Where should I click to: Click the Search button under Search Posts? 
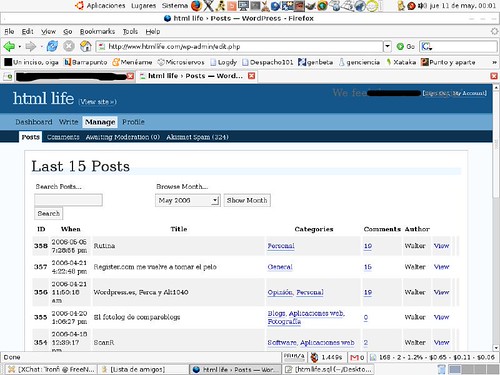click(49, 213)
